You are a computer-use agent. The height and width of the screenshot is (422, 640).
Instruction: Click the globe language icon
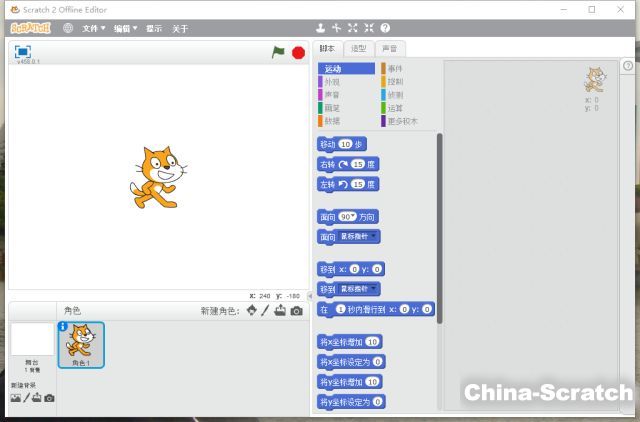68,28
